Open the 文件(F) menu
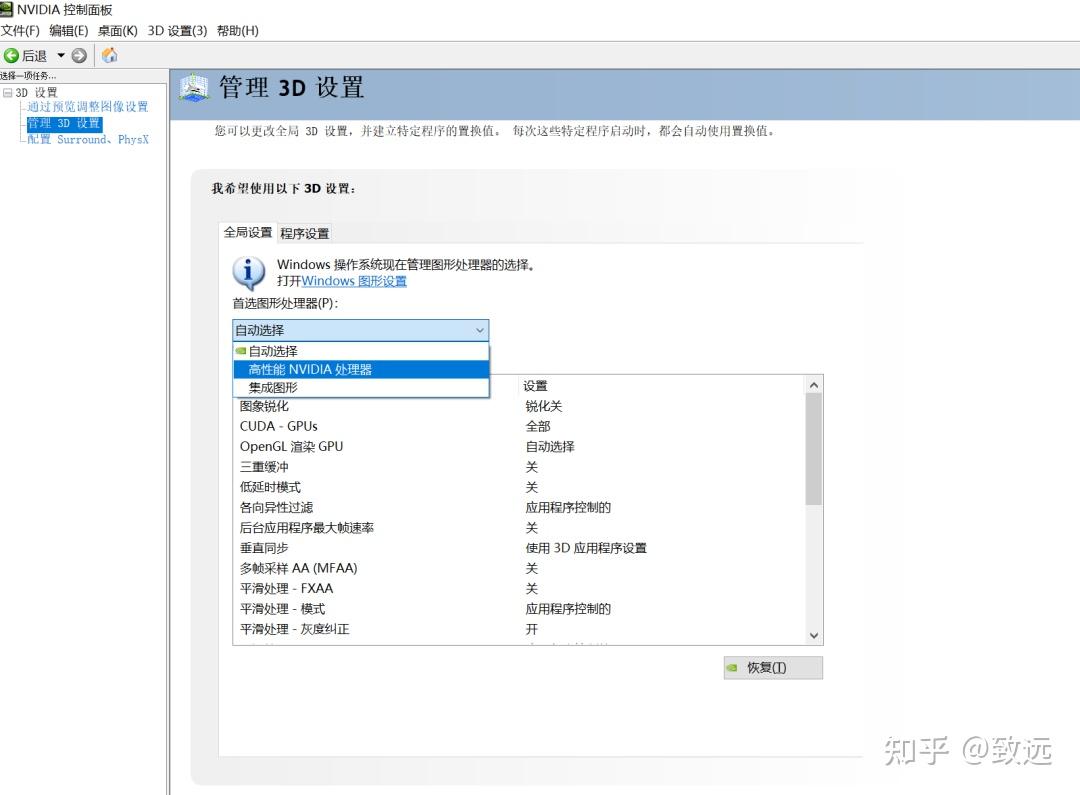 tap(20, 31)
